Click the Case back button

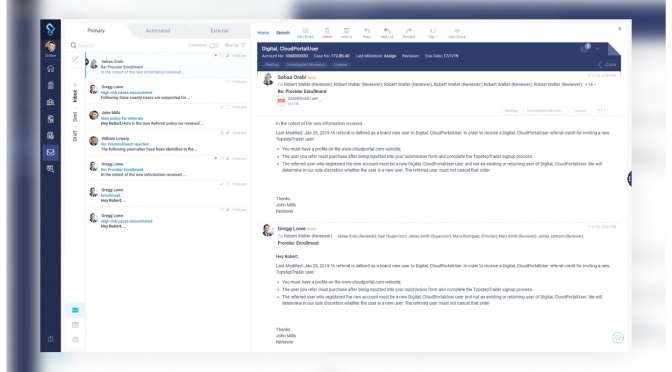pos(607,64)
